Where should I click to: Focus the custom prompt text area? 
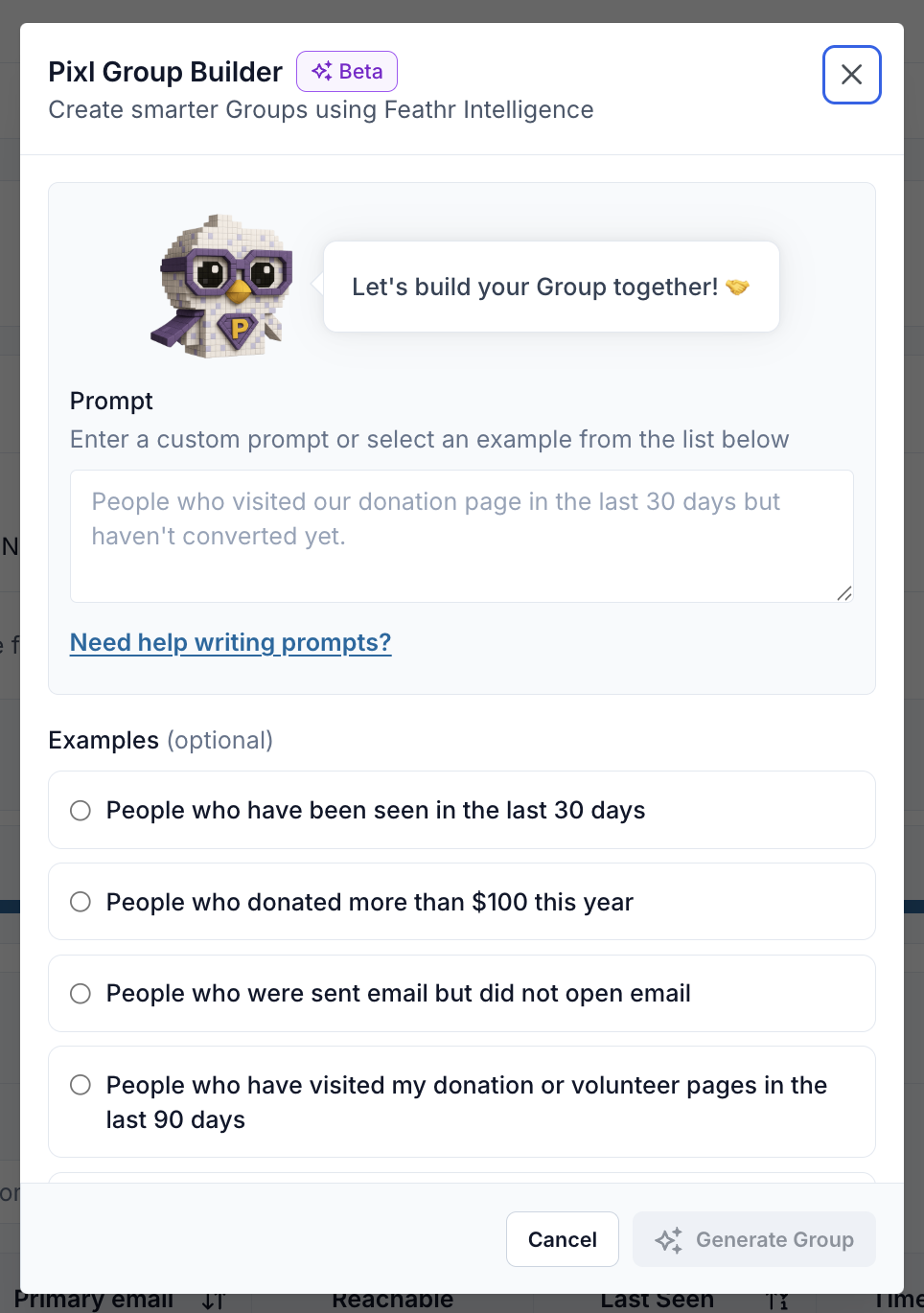pyautogui.click(x=461, y=536)
